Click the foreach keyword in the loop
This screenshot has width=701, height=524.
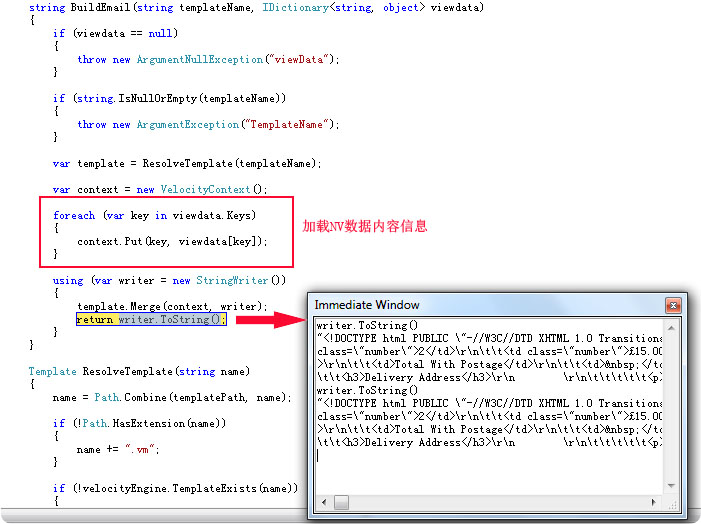[x=74, y=216]
